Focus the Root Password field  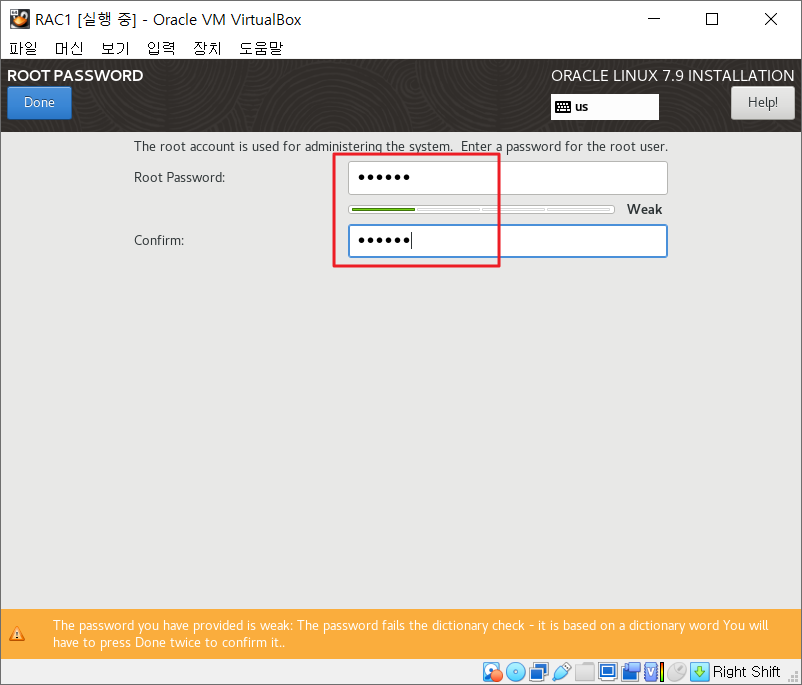coord(507,178)
